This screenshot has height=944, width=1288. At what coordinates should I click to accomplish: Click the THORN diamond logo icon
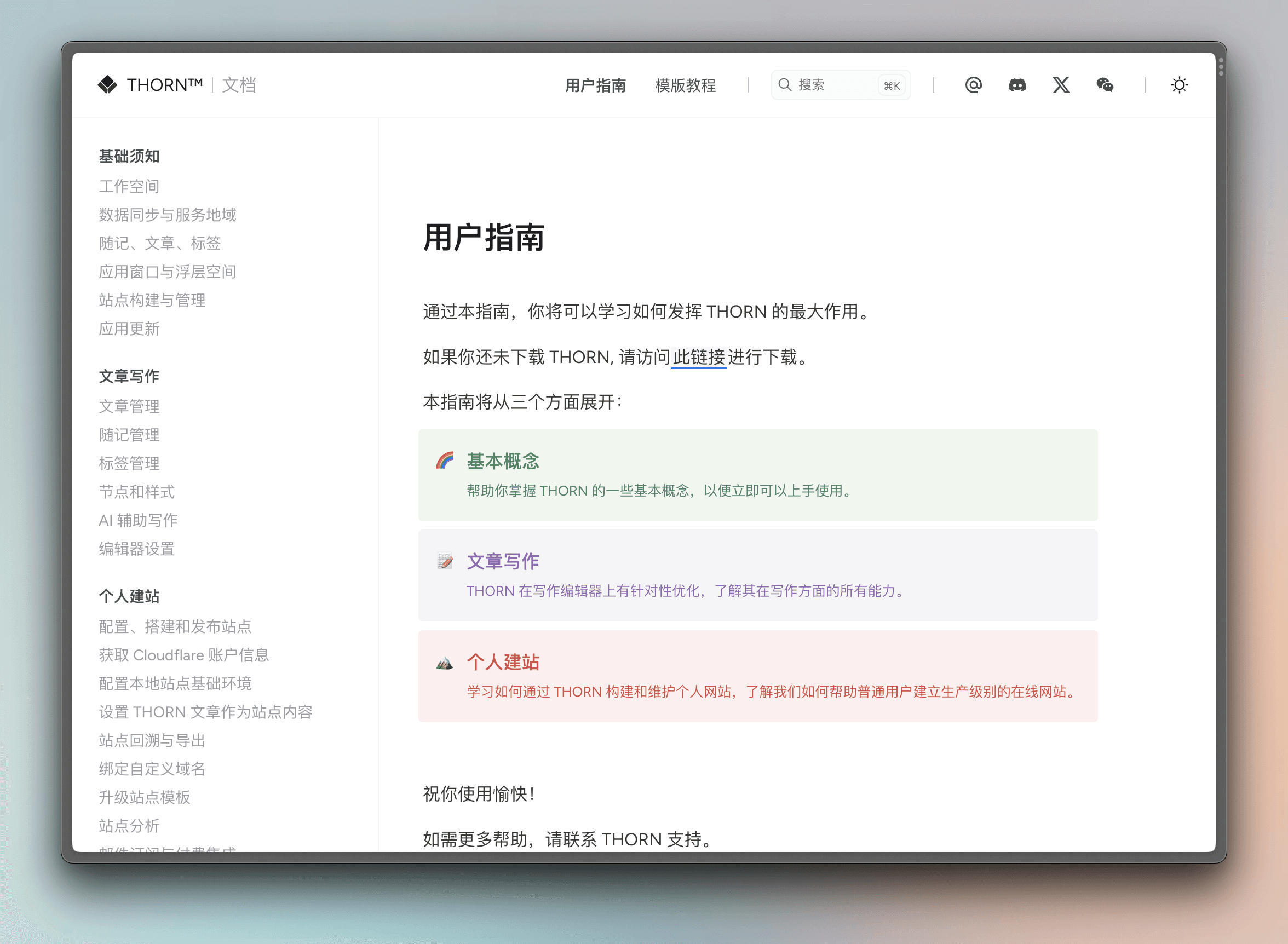pos(107,84)
